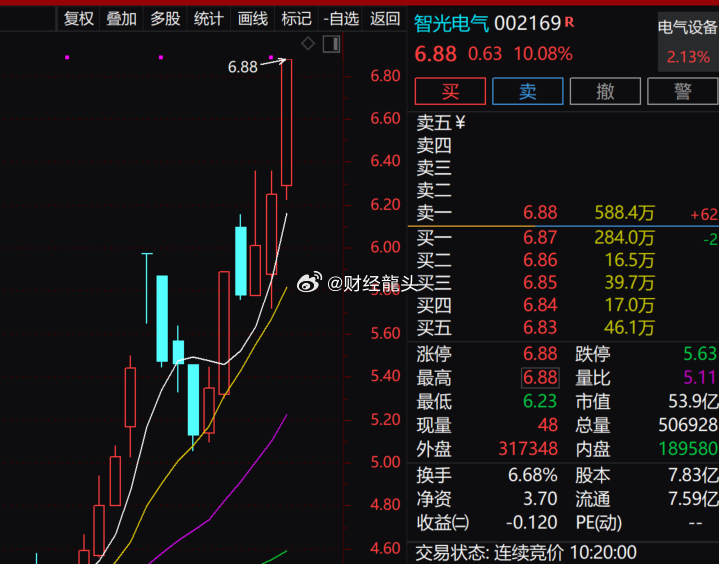Open the 叠加 overlay option
This screenshot has height=564, width=719.
tap(122, 19)
